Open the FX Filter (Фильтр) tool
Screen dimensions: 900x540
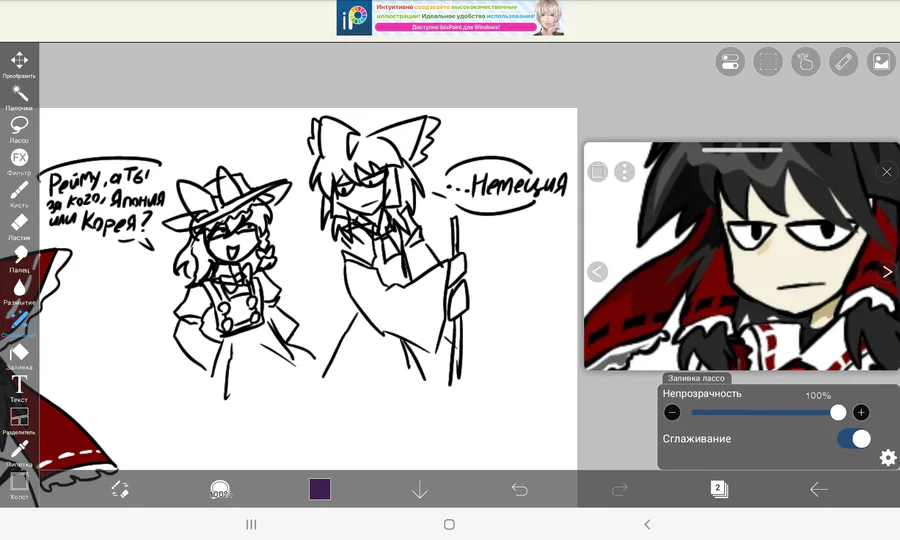[x=19, y=162]
